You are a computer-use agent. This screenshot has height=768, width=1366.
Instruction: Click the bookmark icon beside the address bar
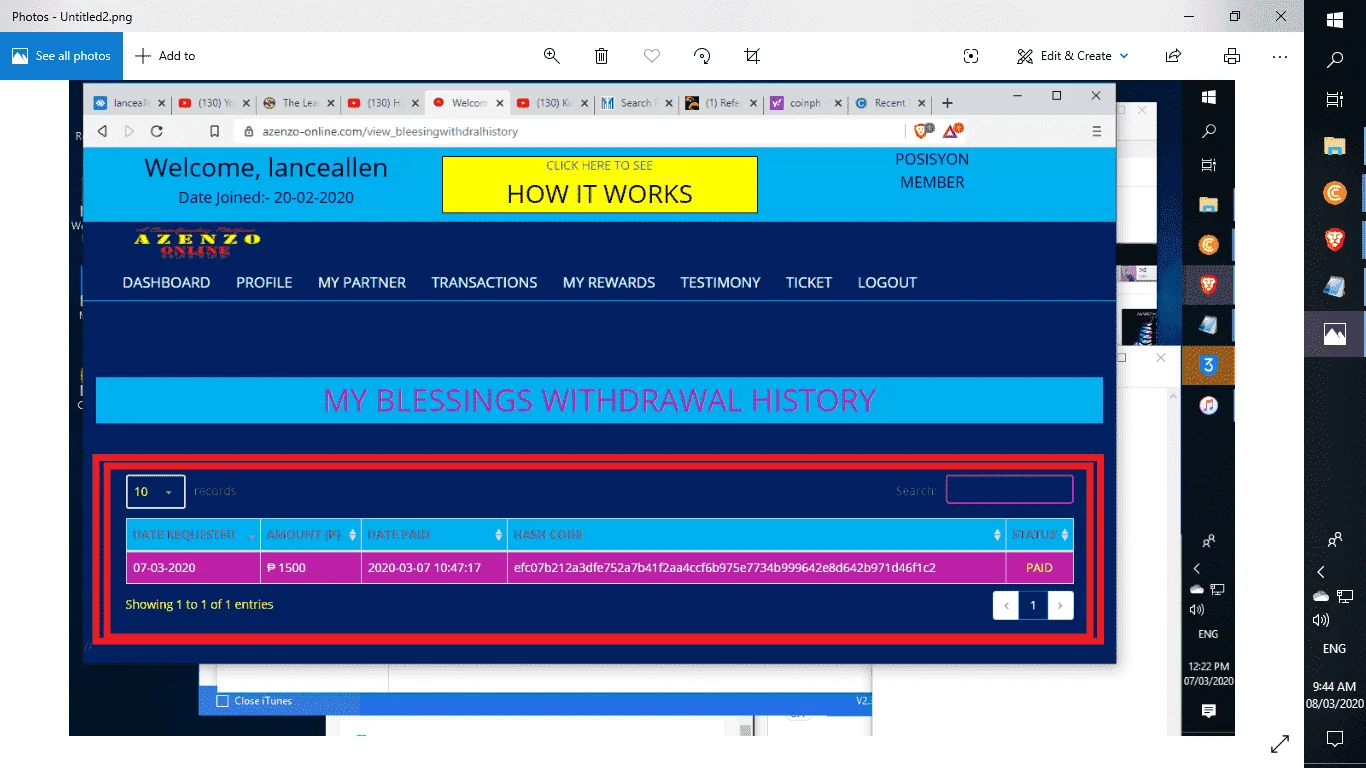pos(214,131)
